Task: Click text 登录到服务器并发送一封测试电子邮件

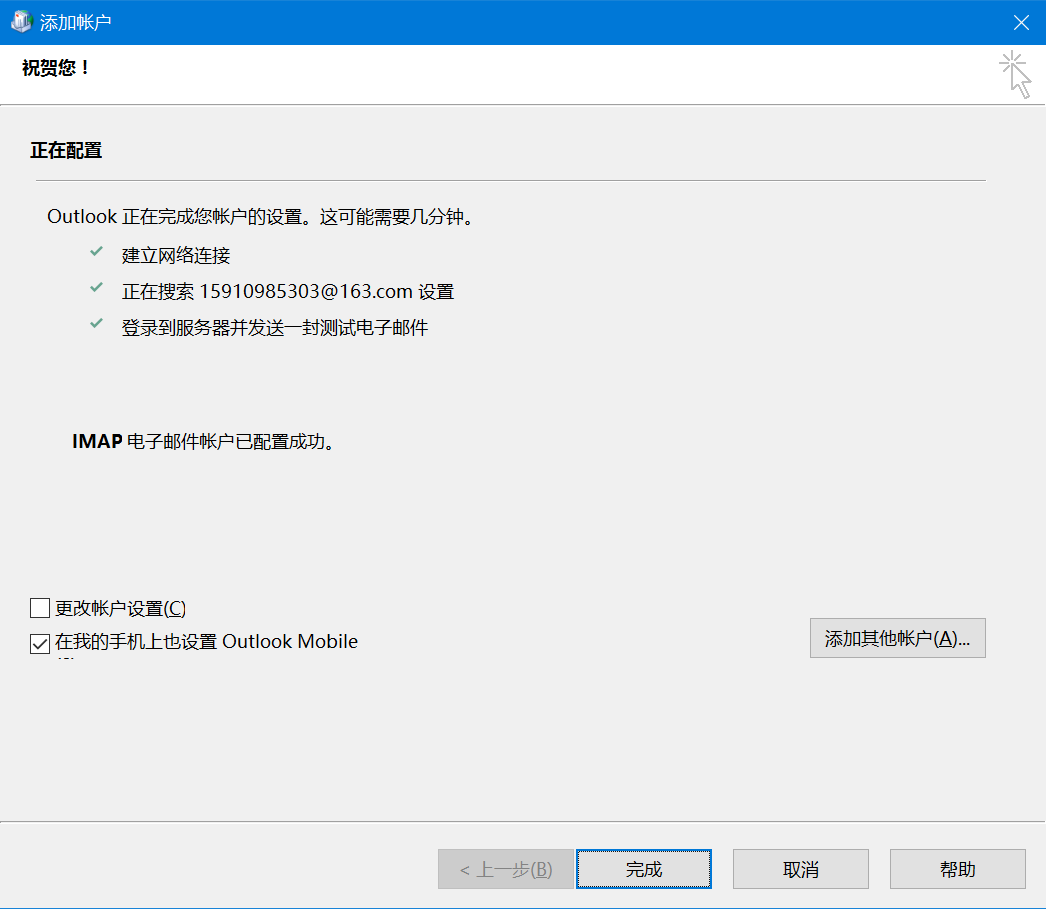Action: tap(275, 327)
